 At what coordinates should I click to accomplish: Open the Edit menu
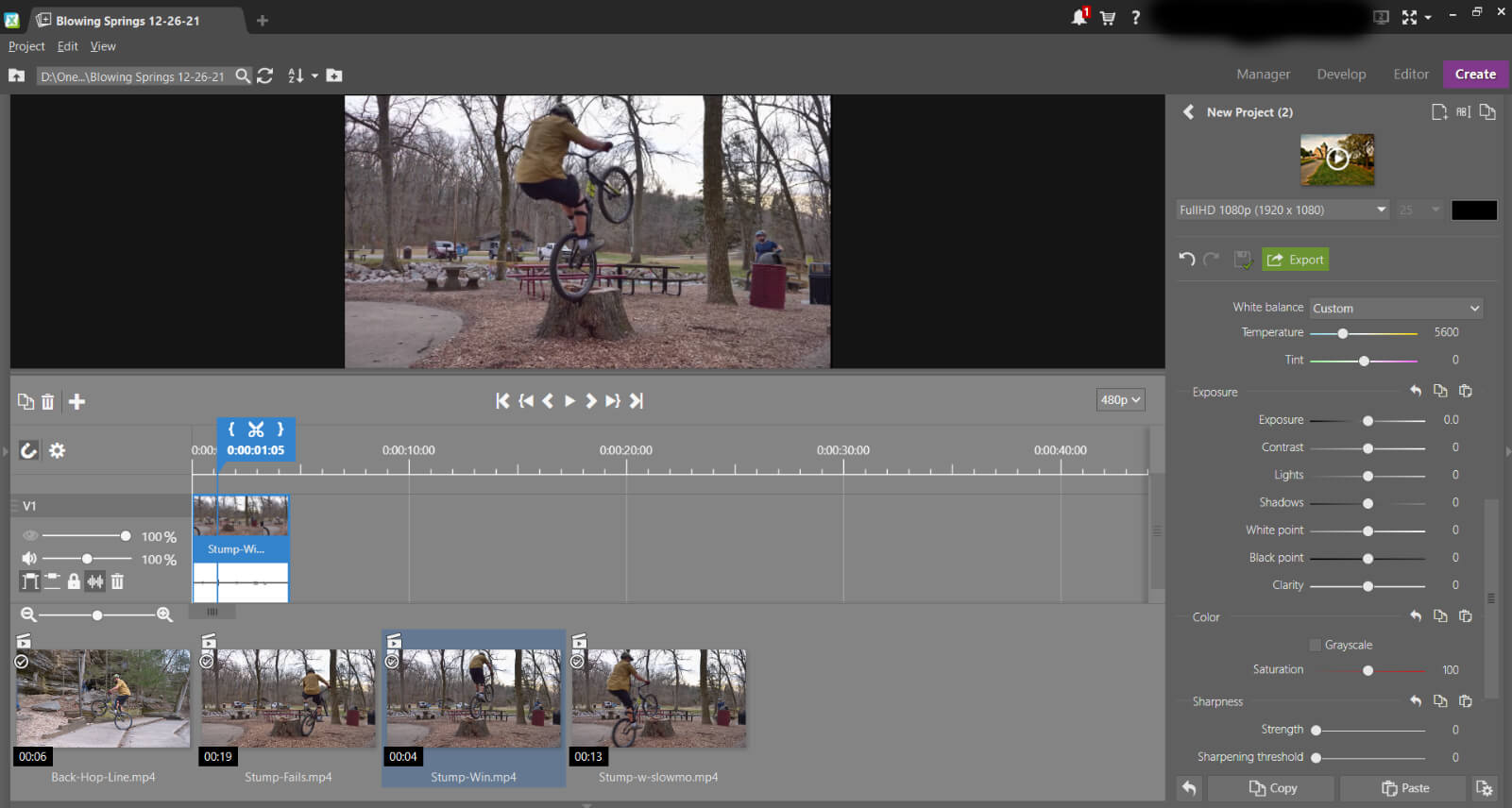(67, 46)
